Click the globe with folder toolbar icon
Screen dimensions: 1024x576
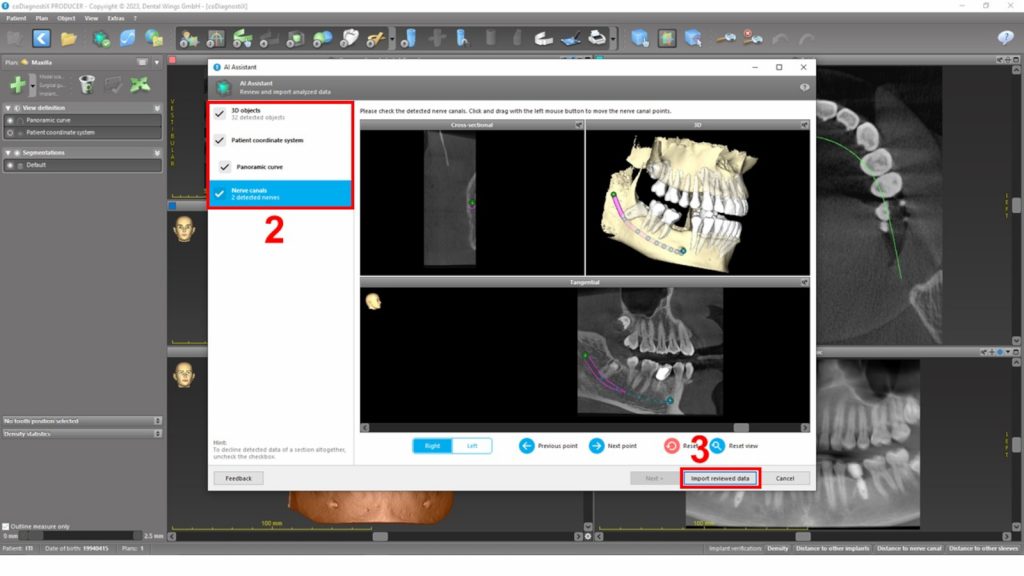(154, 39)
